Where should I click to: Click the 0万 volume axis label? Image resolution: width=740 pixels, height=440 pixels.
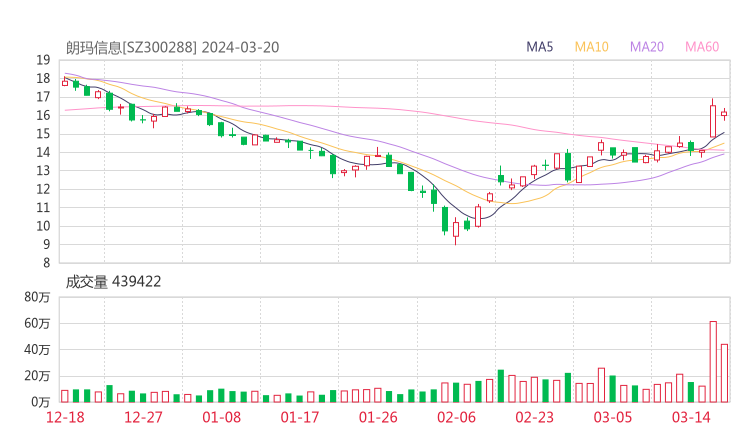[40, 402]
